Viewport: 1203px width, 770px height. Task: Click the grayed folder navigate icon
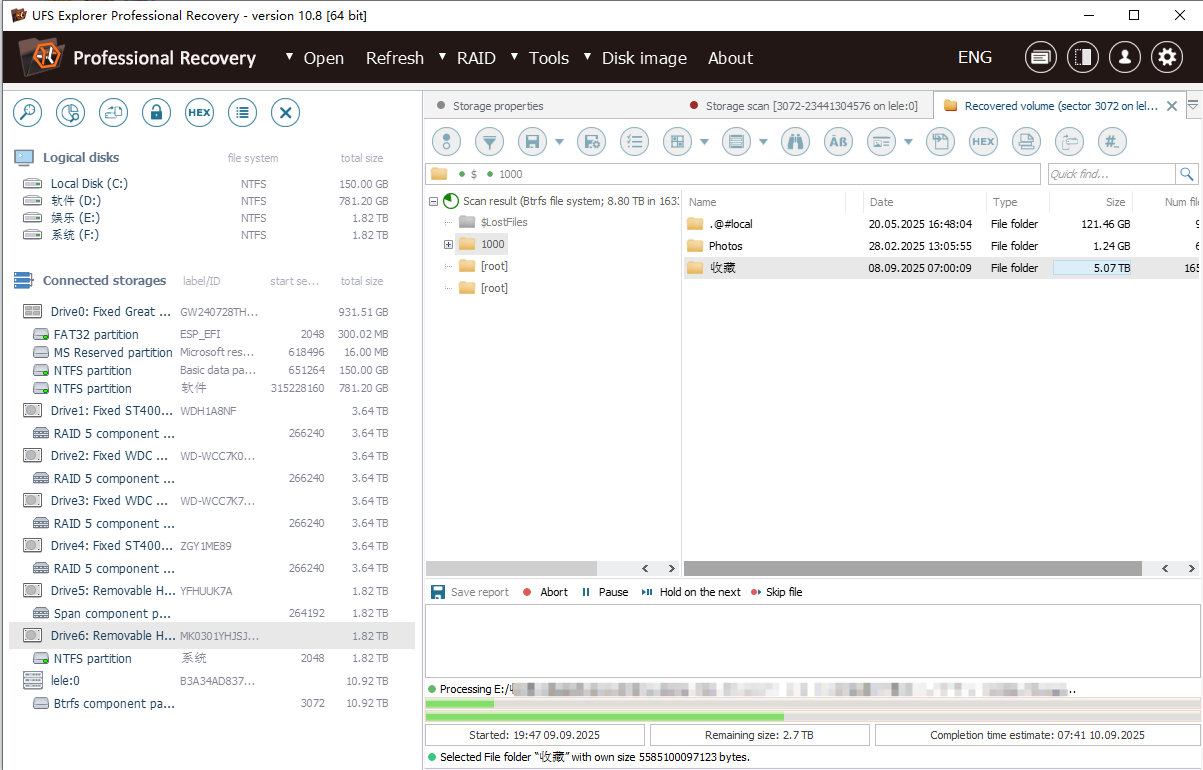[x=1070, y=142]
